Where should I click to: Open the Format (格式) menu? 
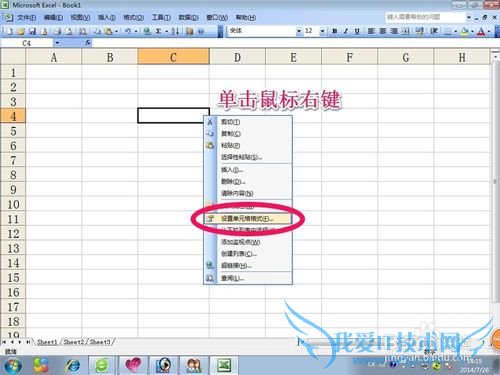point(133,17)
